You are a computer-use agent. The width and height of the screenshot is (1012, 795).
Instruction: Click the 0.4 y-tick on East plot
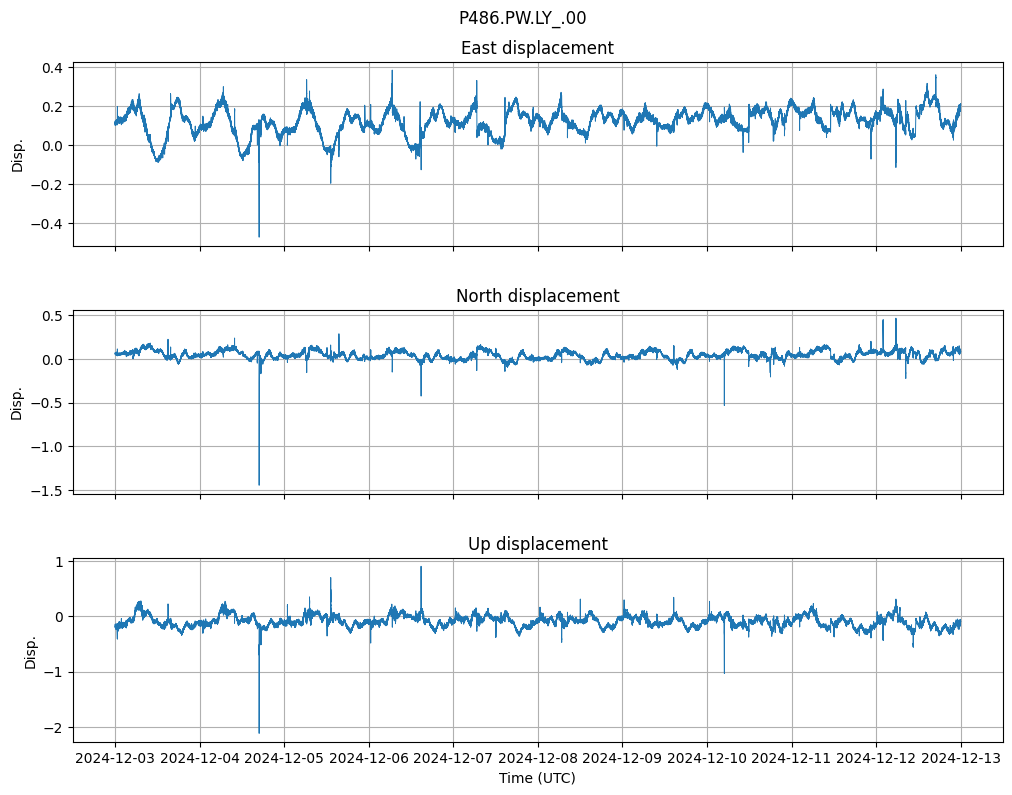click(x=51, y=68)
